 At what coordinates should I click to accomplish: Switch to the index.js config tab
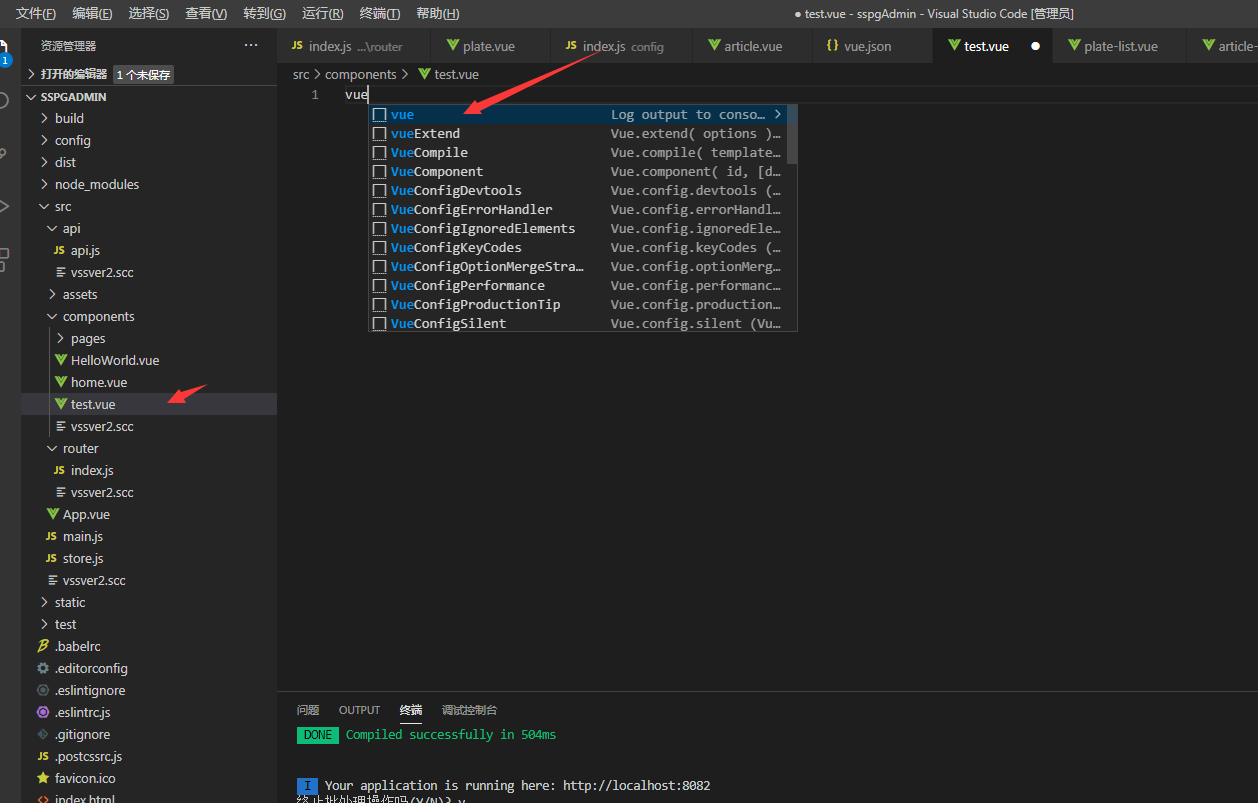(x=621, y=46)
